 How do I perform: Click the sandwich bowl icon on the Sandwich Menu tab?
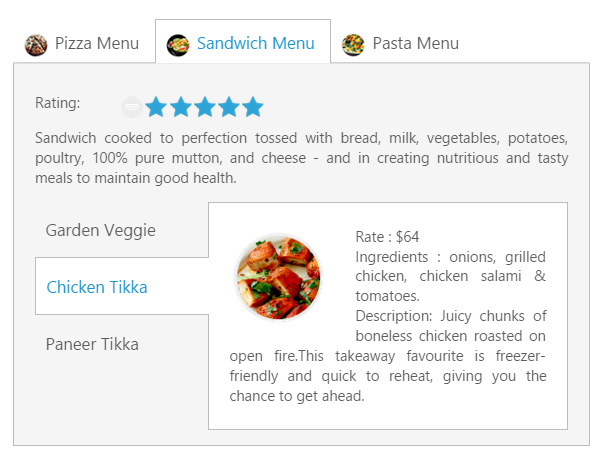(178, 45)
